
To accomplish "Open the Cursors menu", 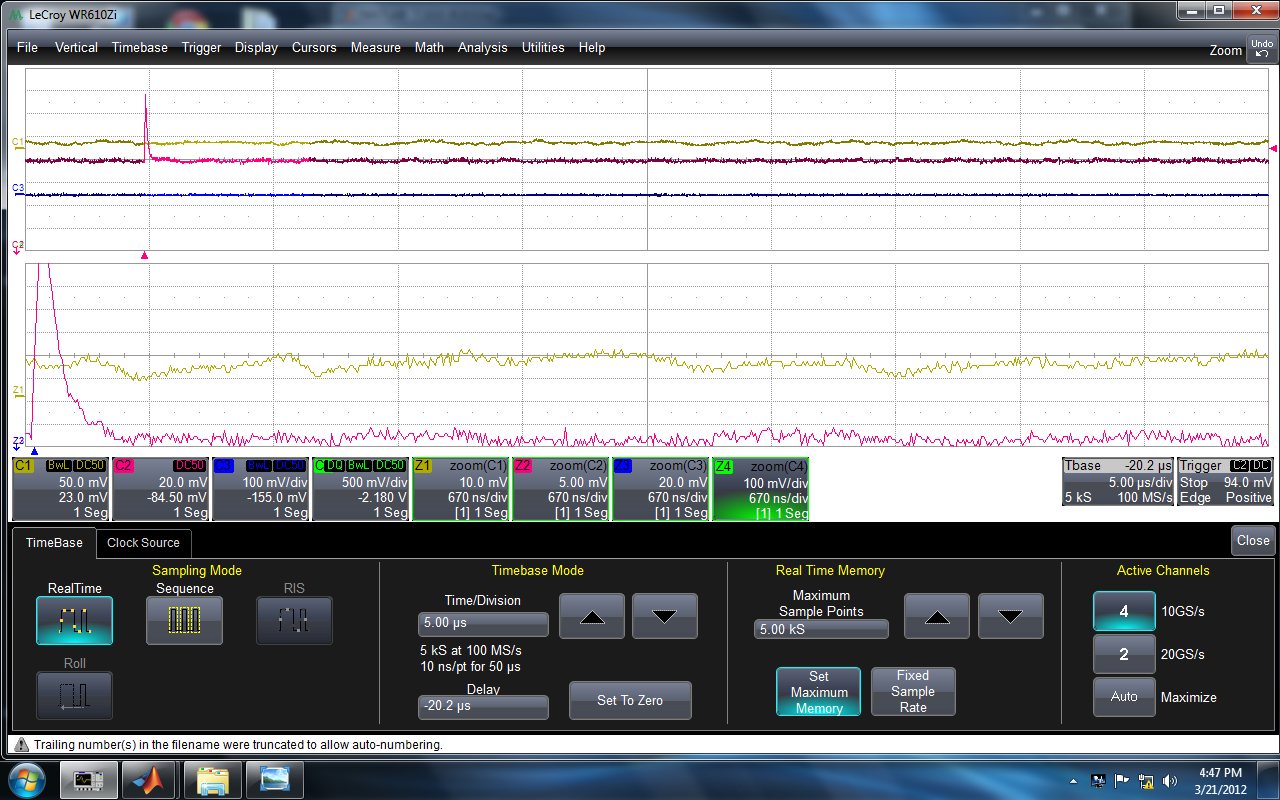I will tap(314, 48).
